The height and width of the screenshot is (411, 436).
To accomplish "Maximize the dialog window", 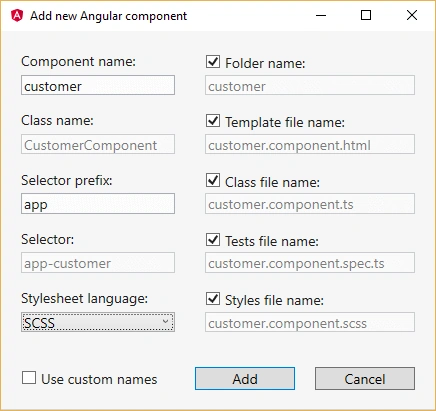I will pyautogui.click(x=366, y=15).
